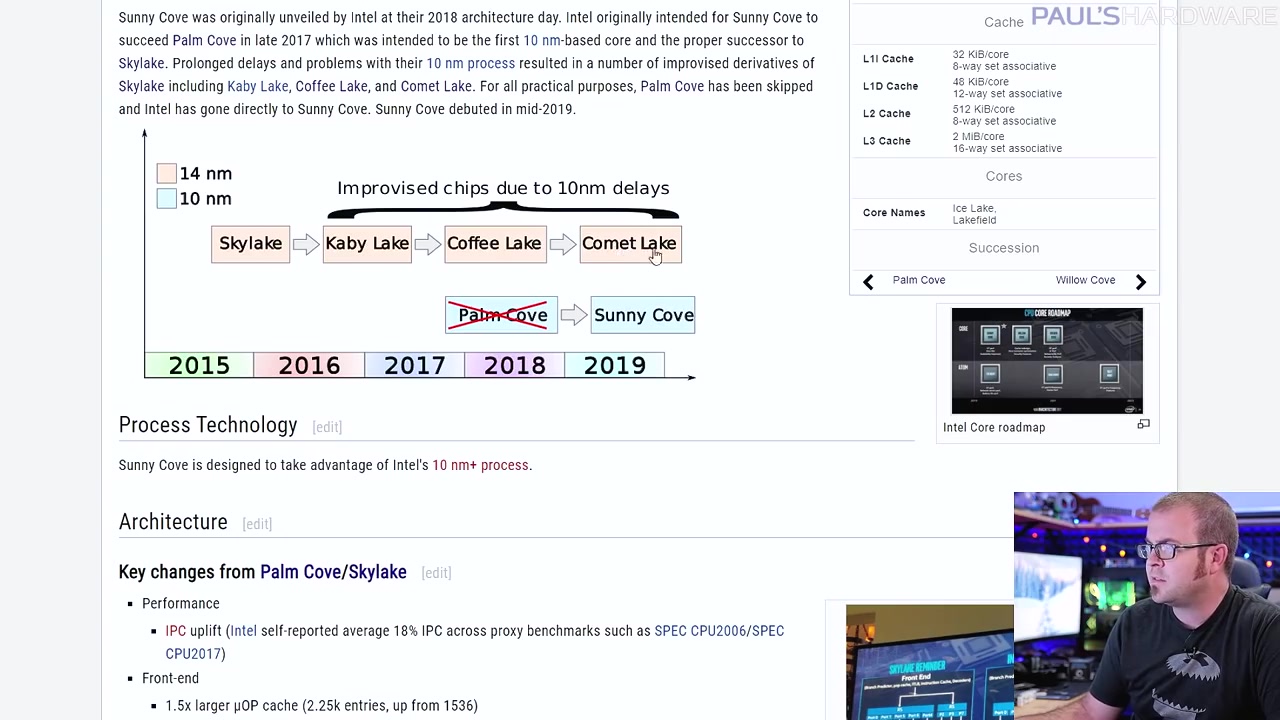
Task: Click the "1.5x larger µOP cache" bullet
Action: click(x=322, y=706)
